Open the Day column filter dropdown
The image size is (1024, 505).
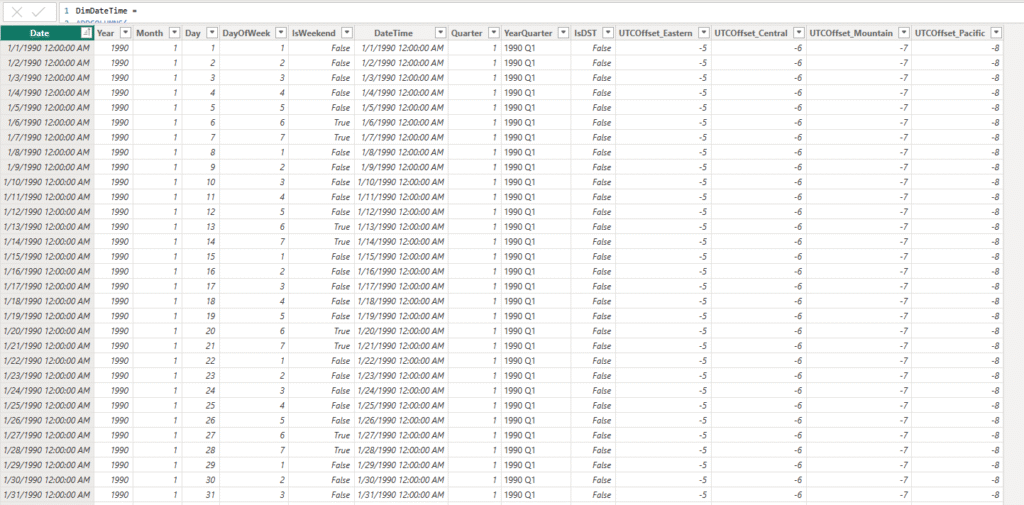coord(212,33)
